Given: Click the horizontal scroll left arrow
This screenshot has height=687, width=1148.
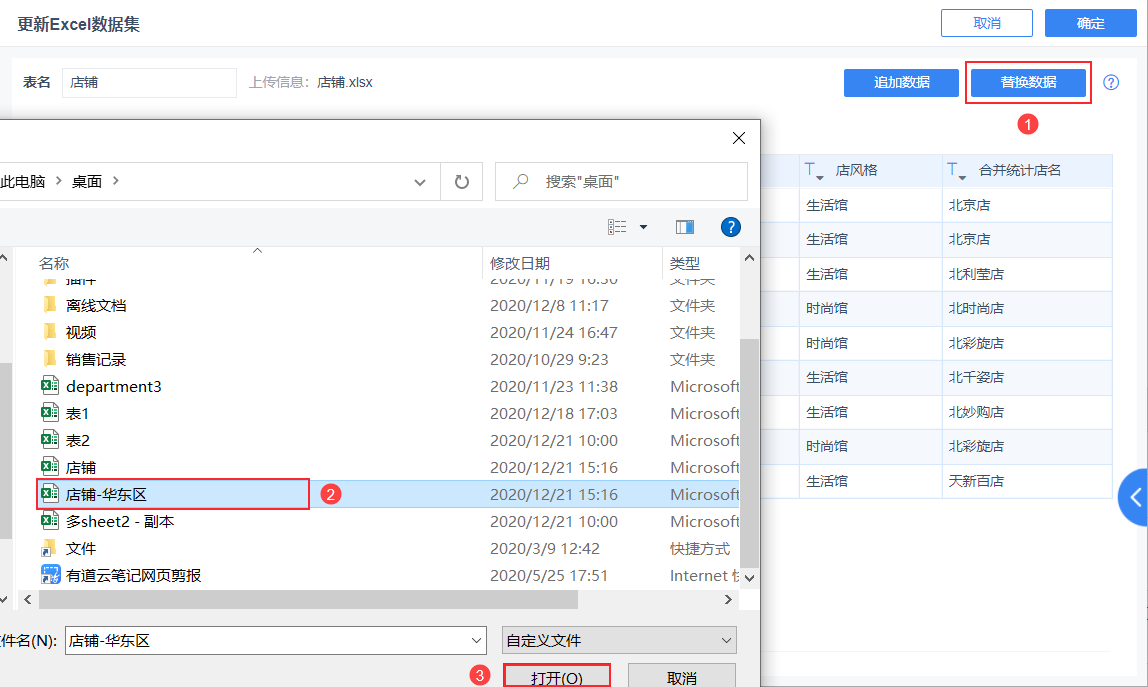Looking at the screenshot, I should click(x=28, y=599).
